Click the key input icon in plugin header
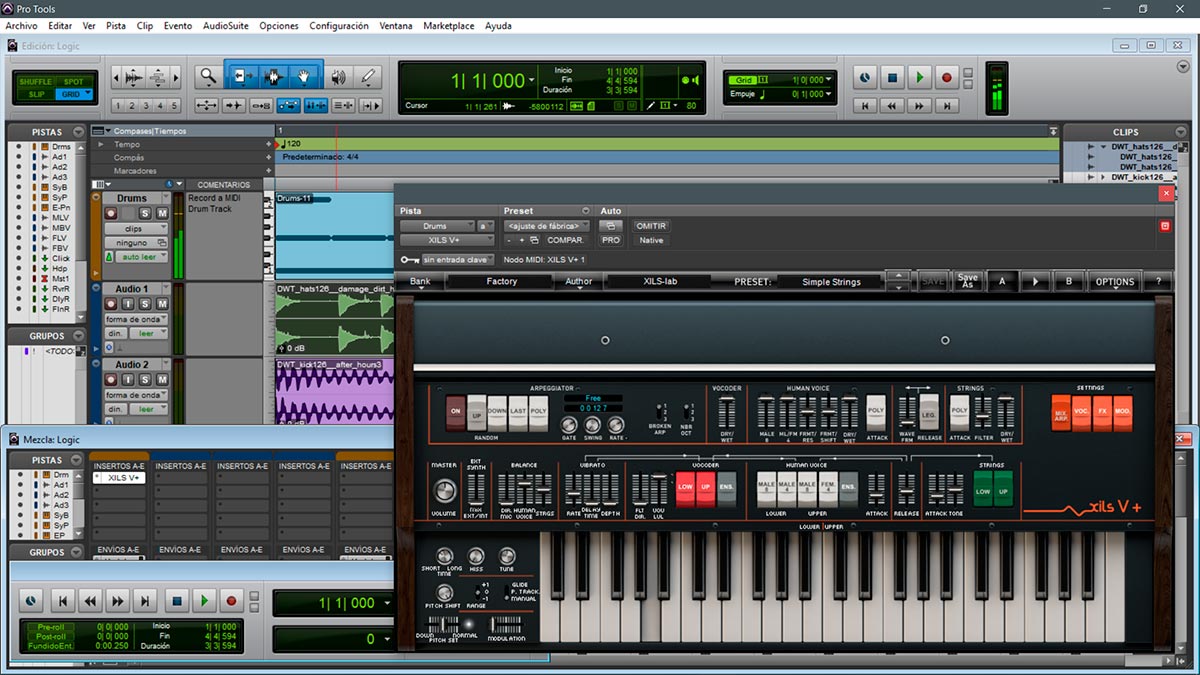 click(x=409, y=260)
